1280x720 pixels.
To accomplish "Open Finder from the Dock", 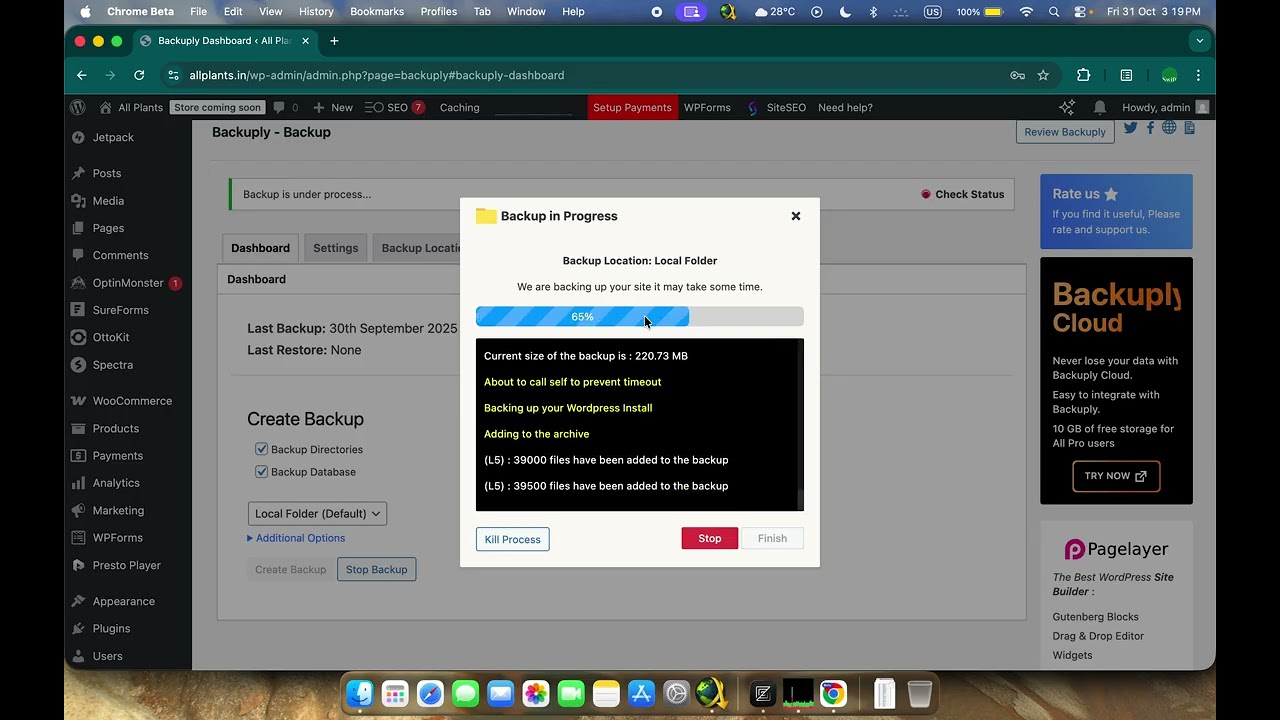I will coord(360,693).
